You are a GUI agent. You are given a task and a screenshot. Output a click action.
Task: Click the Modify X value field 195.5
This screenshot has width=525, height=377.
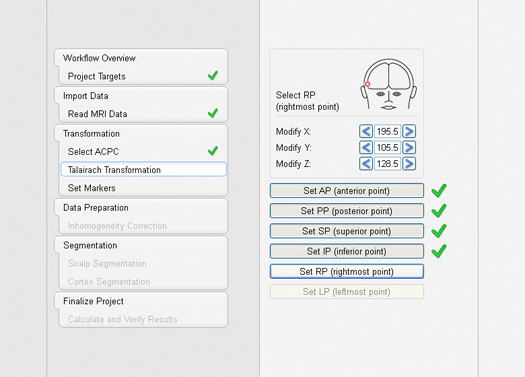click(x=388, y=131)
